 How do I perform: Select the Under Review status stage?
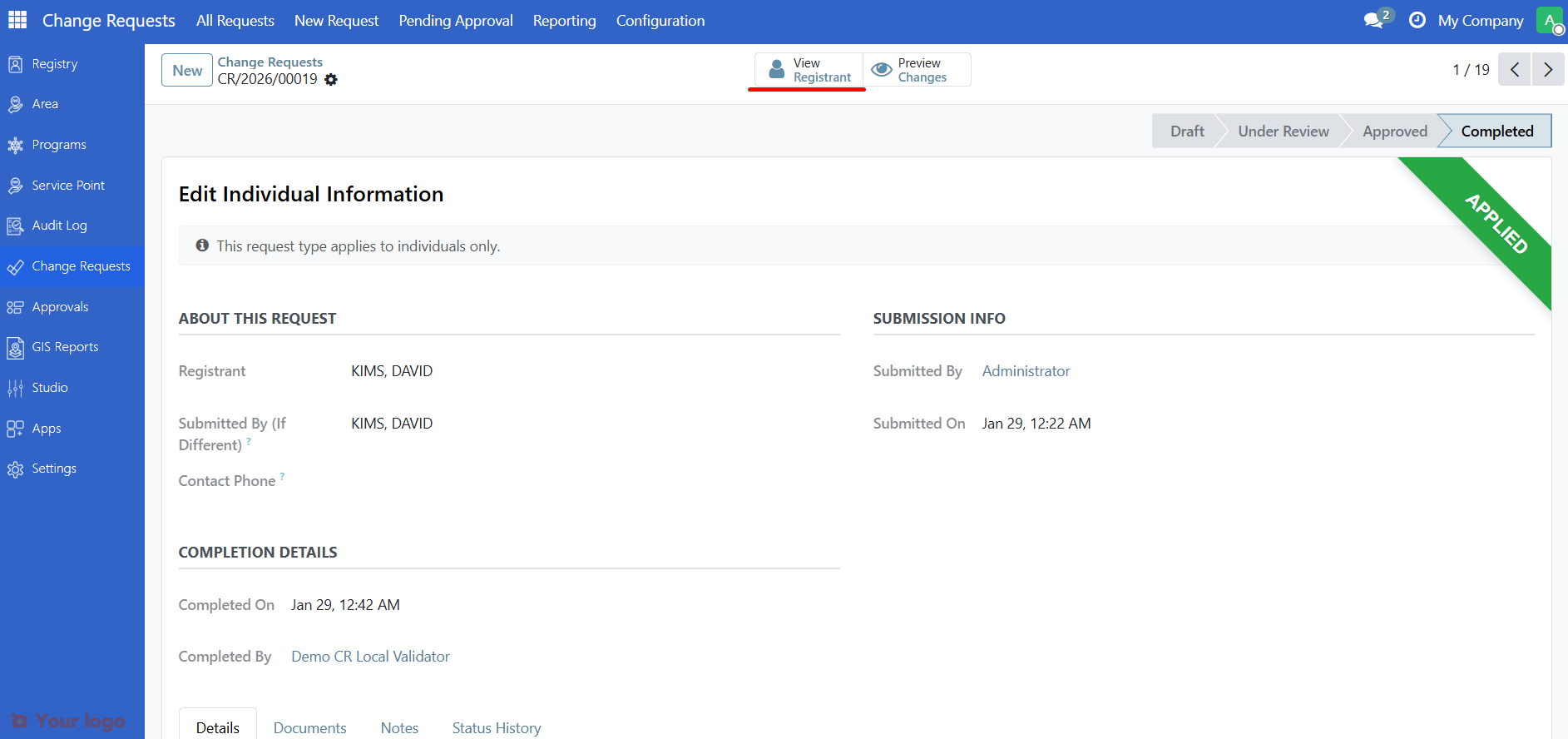(x=1283, y=131)
